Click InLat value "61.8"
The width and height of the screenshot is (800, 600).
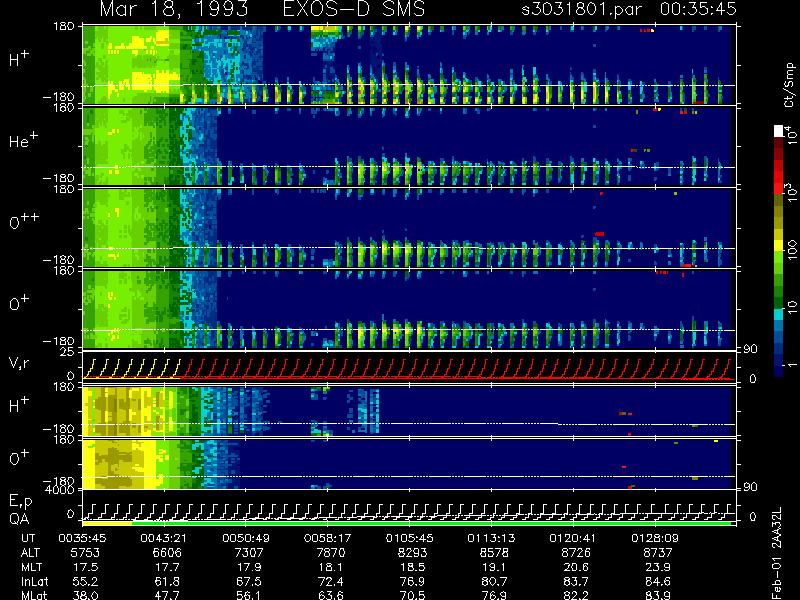pyautogui.click(x=168, y=582)
